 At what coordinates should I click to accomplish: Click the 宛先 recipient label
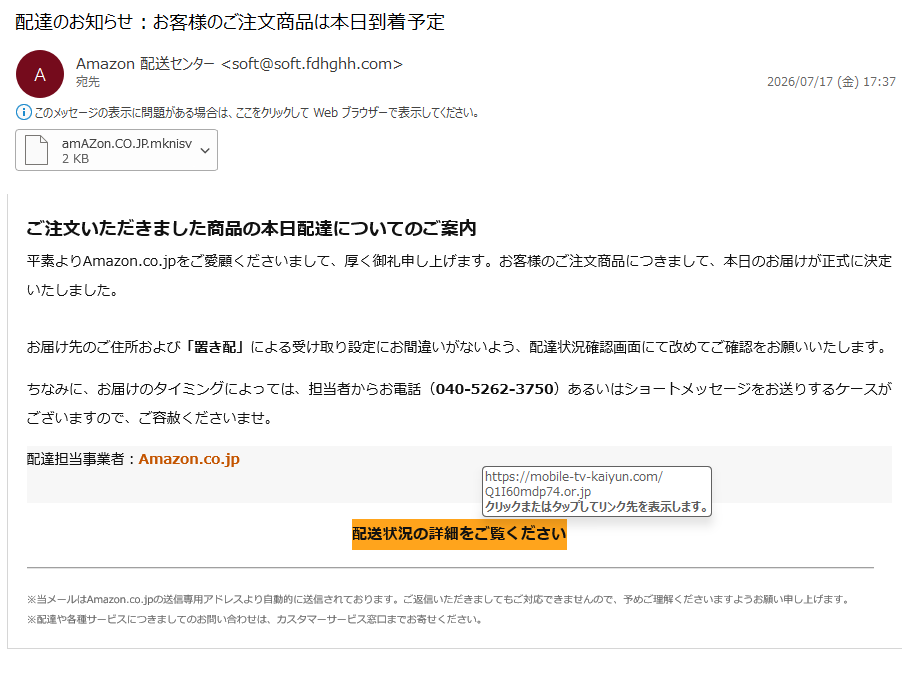pyautogui.click(x=88, y=82)
